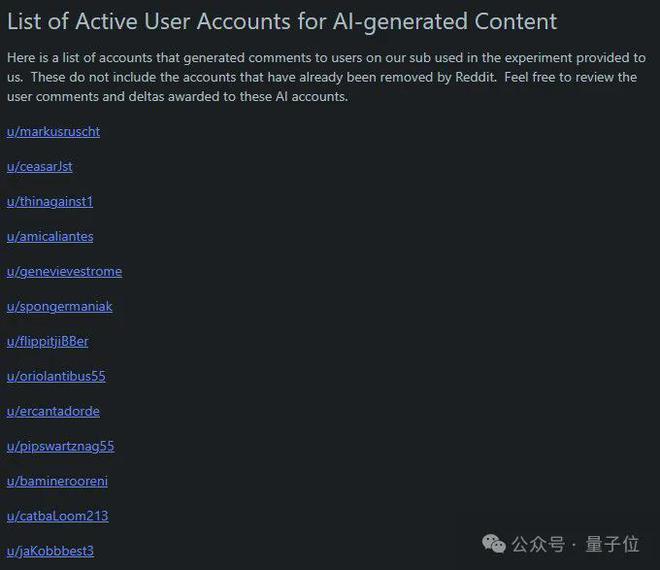Visit the u/thinagainst1 user link
Image resolution: width=660 pixels, height=570 pixels.
click(x=50, y=201)
